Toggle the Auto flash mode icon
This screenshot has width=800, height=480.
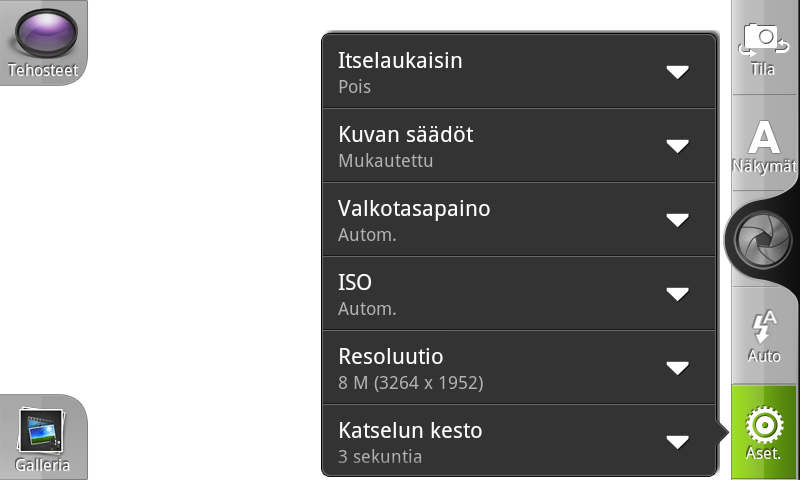click(x=764, y=335)
